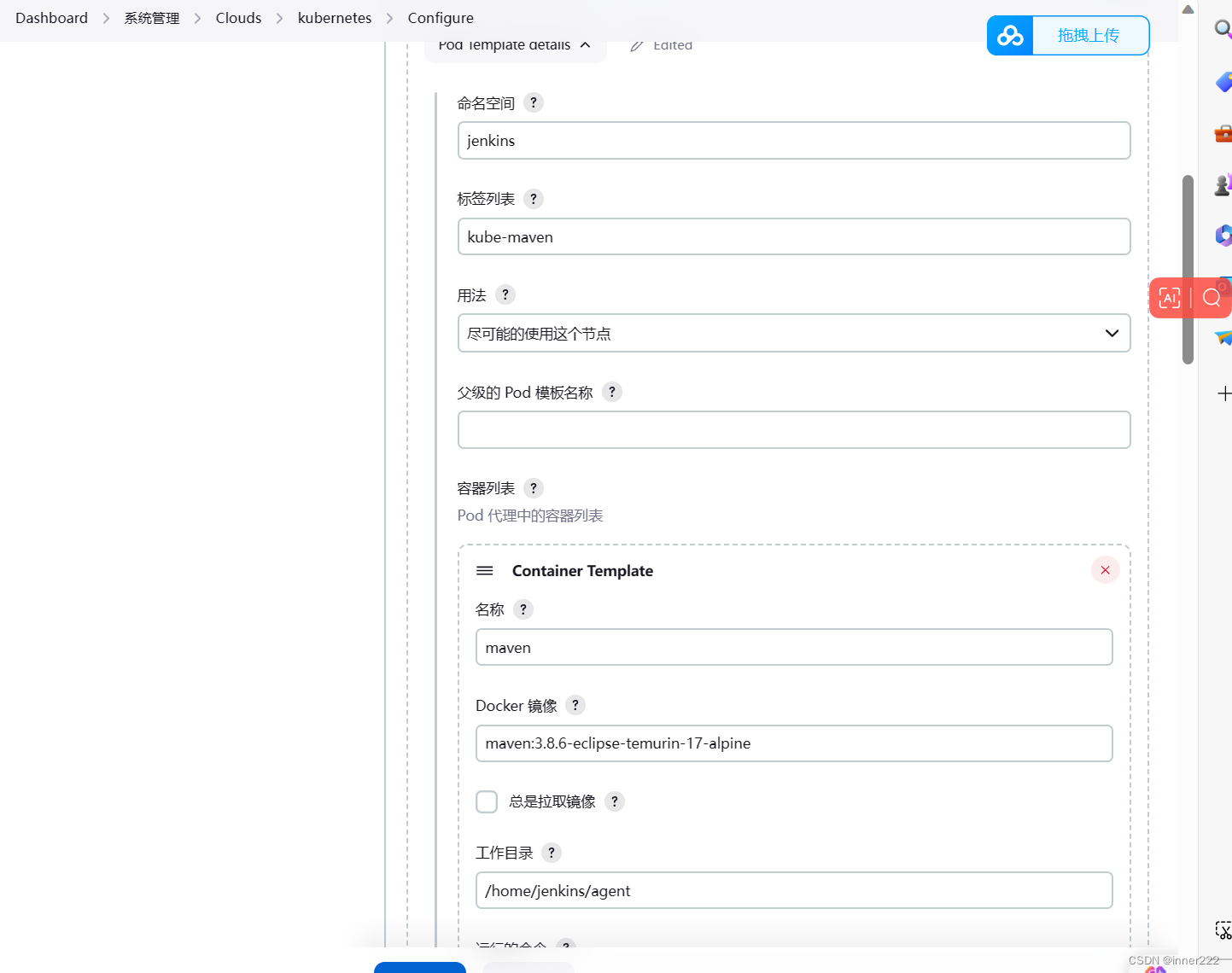
Task: Open help for 父级的 Pod 模板名称
Action: click(612, 392)
